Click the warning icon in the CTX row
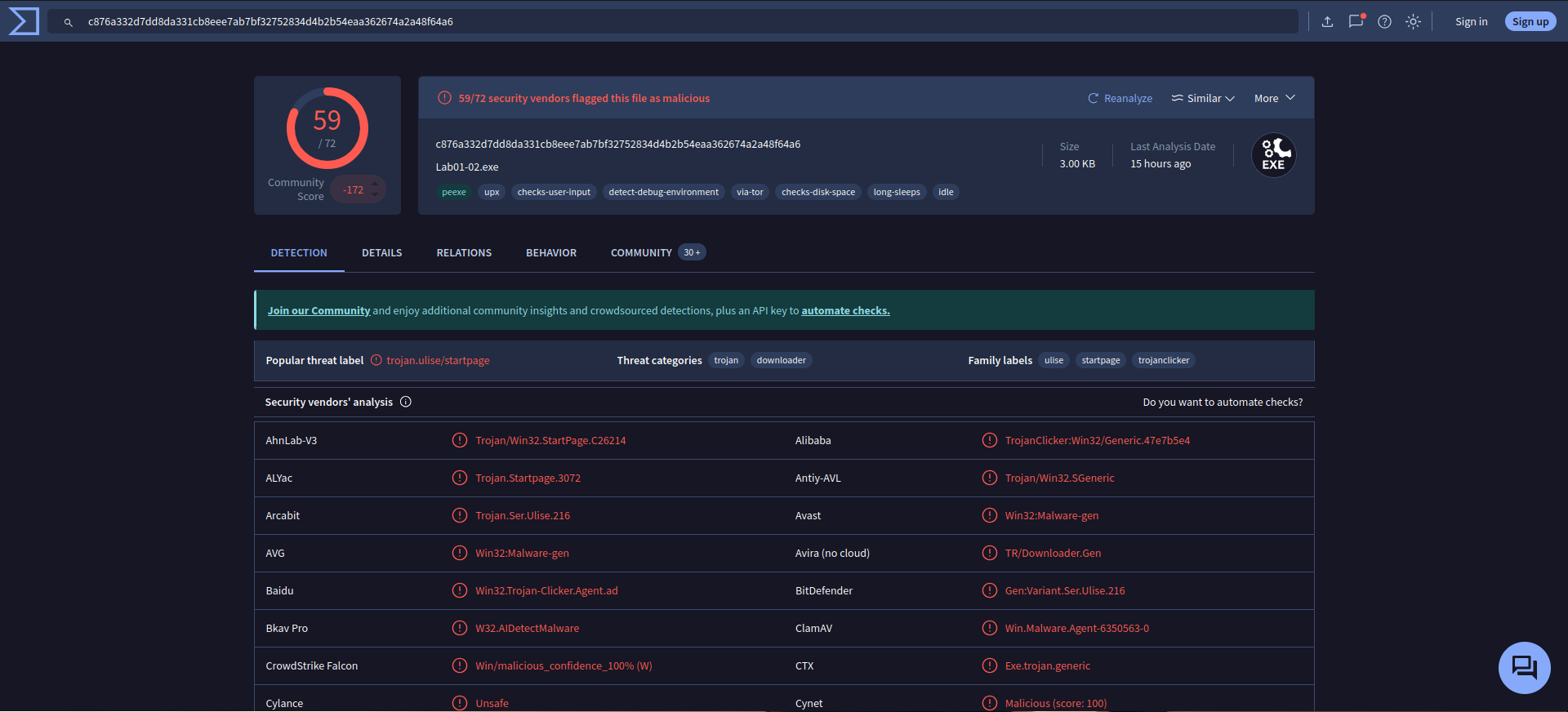The height and width of the screenshot is (712, 1568). click(x=990, y=665)
